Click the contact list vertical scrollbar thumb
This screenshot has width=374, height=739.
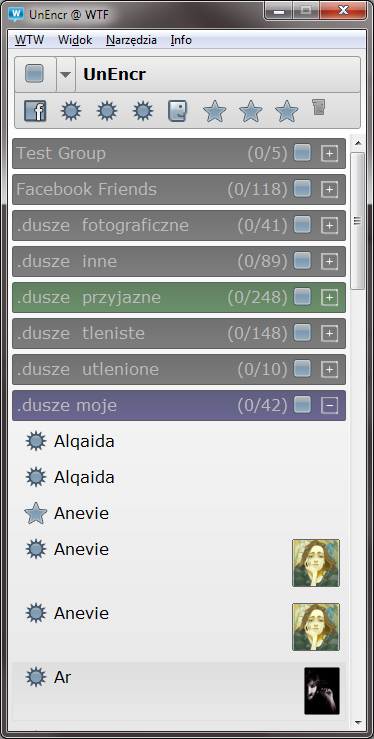coord(358,221)
